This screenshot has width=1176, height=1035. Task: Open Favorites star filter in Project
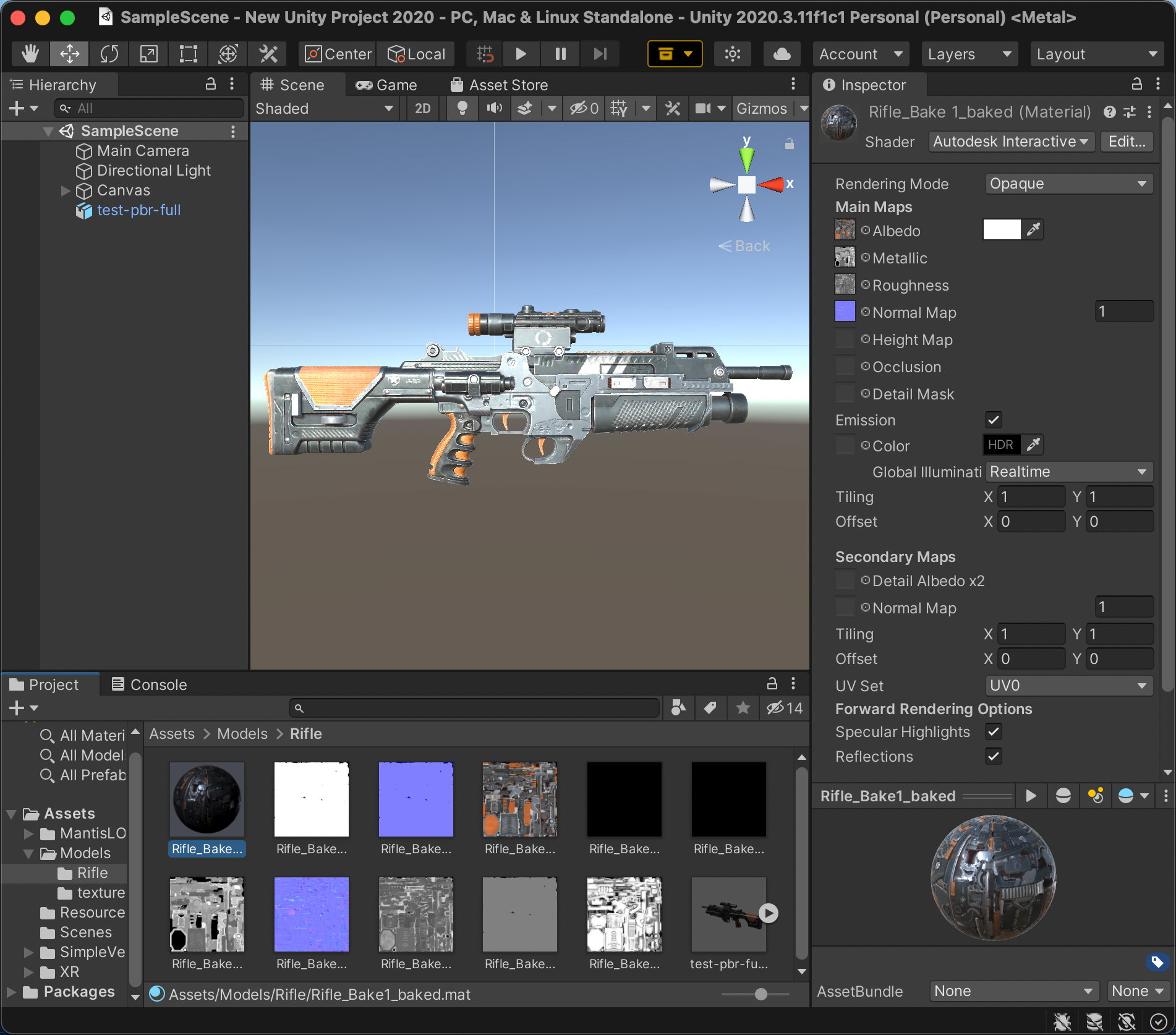coord(743,708)
